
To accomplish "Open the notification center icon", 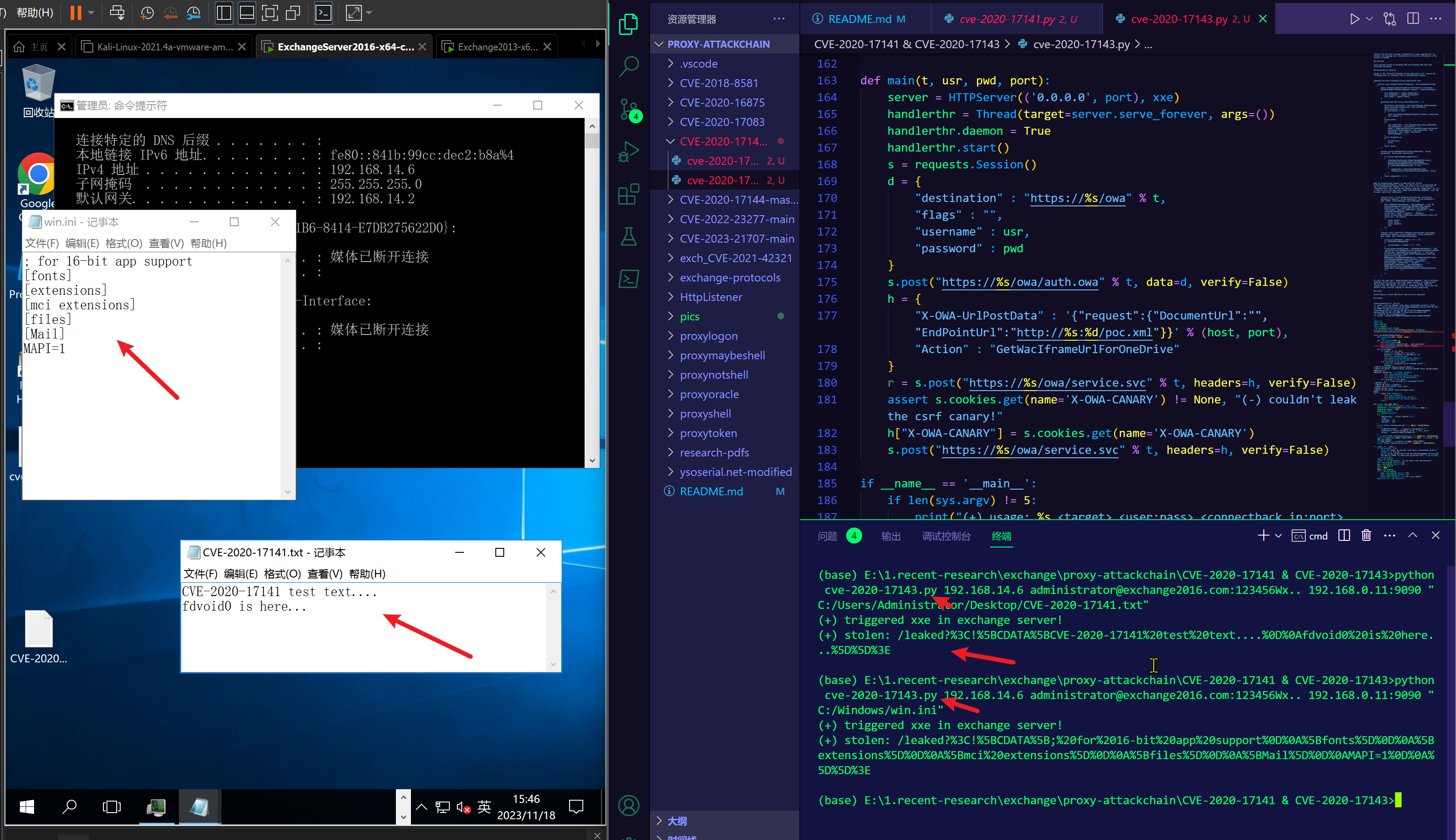I will pyautogui.click(x=576, y=806).
